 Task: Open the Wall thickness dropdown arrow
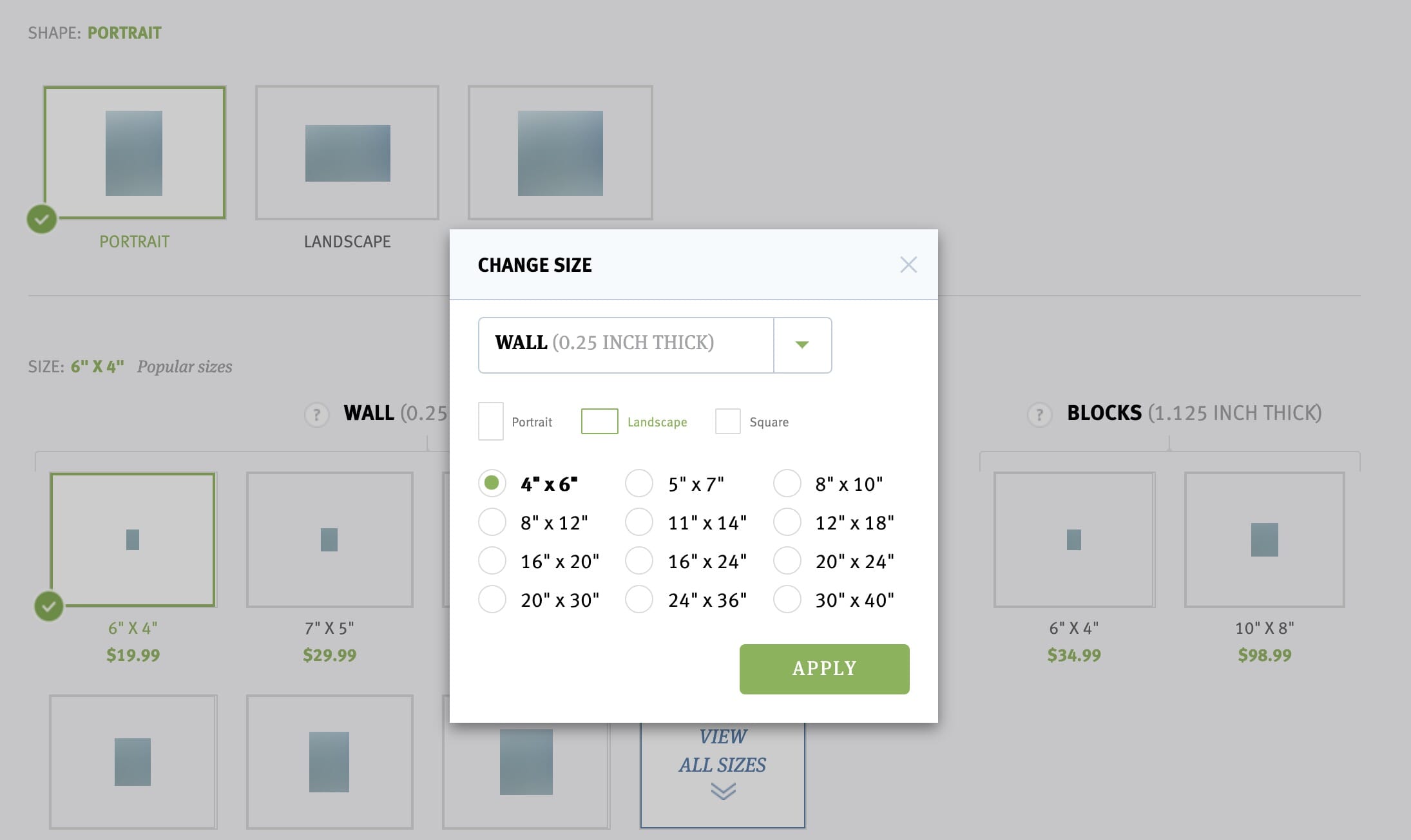pos(802,345)
